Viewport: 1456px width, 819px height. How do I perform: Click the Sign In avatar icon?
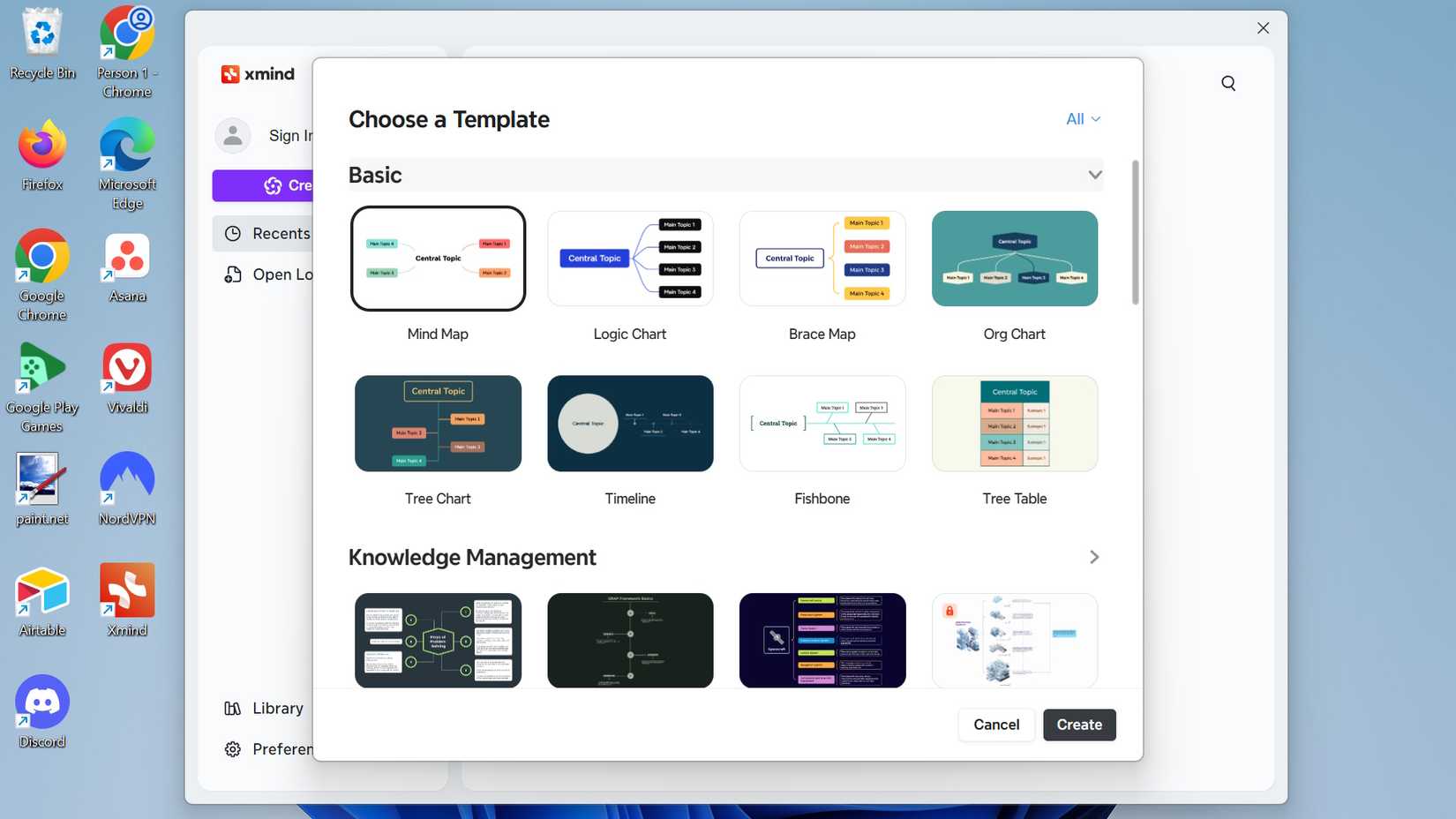[x=232, y=135]
